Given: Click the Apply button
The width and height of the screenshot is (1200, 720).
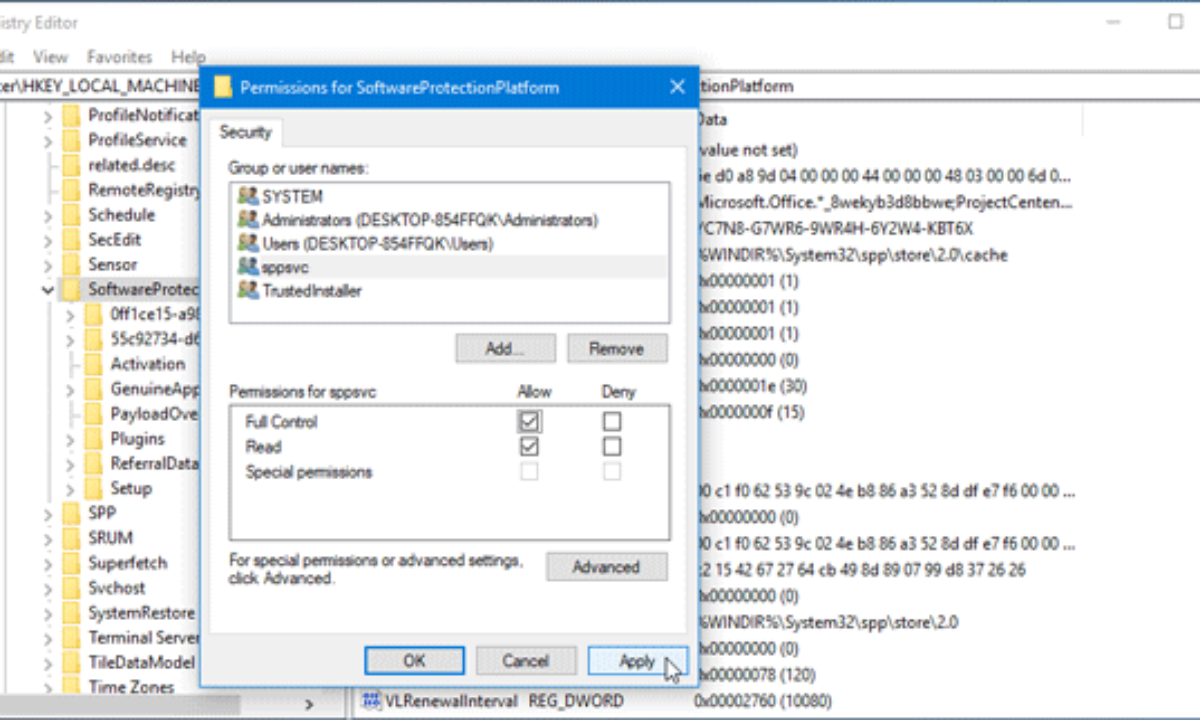Looking at the screenshot, I should pyautogui.click(x=638, y=661).
